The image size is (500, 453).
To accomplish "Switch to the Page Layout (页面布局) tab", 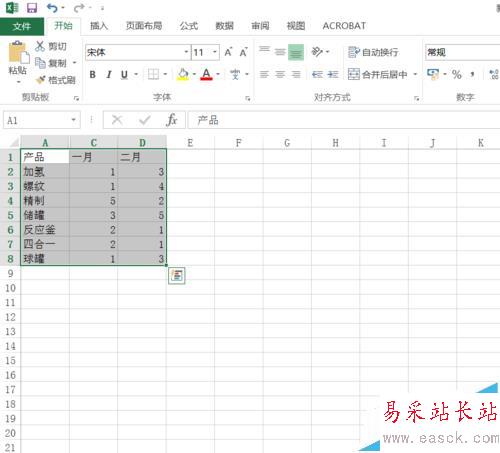I will tap(144, 26).
